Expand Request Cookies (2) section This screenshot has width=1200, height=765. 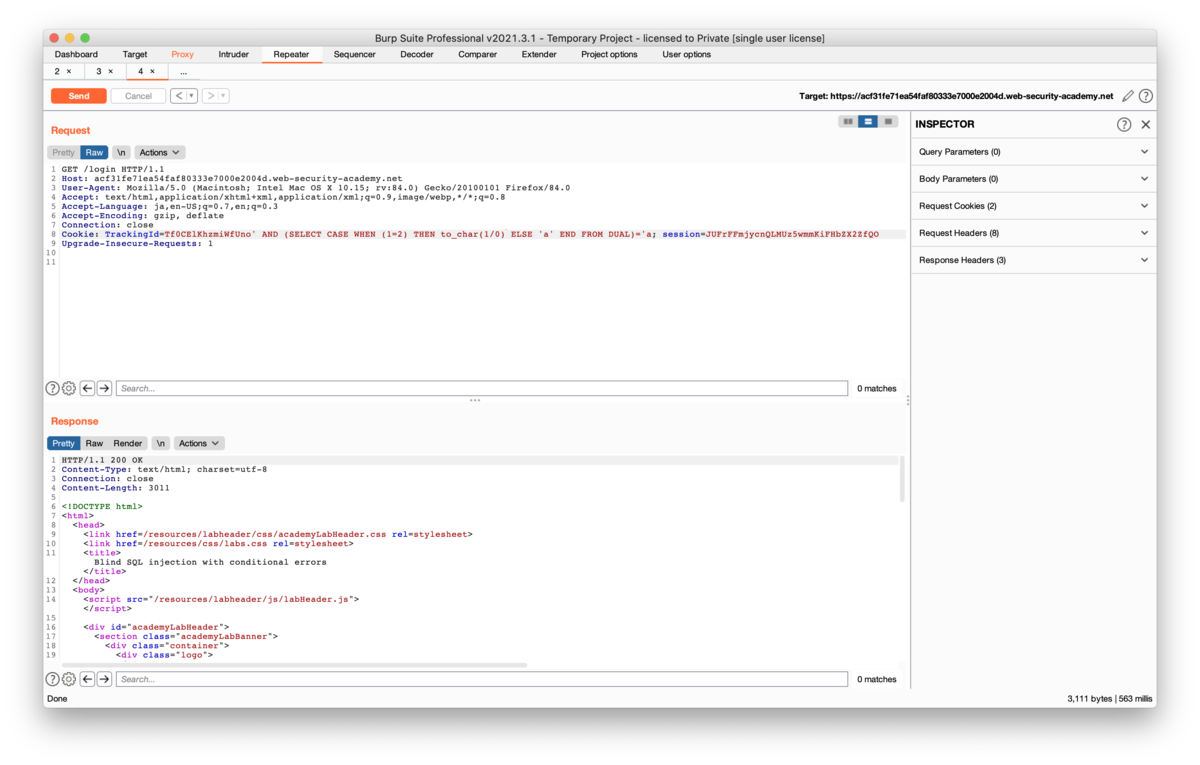pos(1033,206)
